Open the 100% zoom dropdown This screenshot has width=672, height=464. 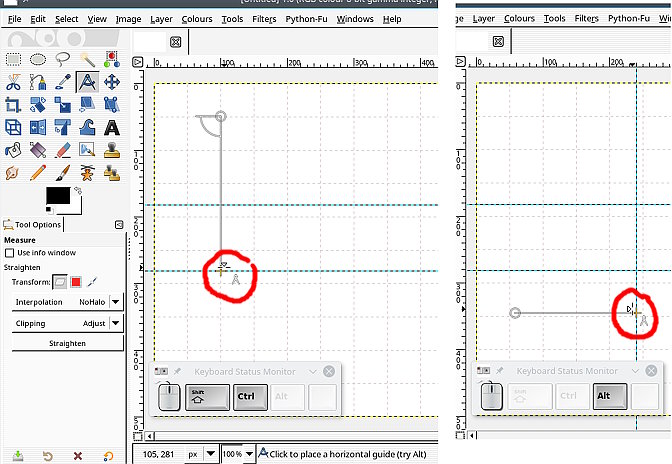(249, 453)
